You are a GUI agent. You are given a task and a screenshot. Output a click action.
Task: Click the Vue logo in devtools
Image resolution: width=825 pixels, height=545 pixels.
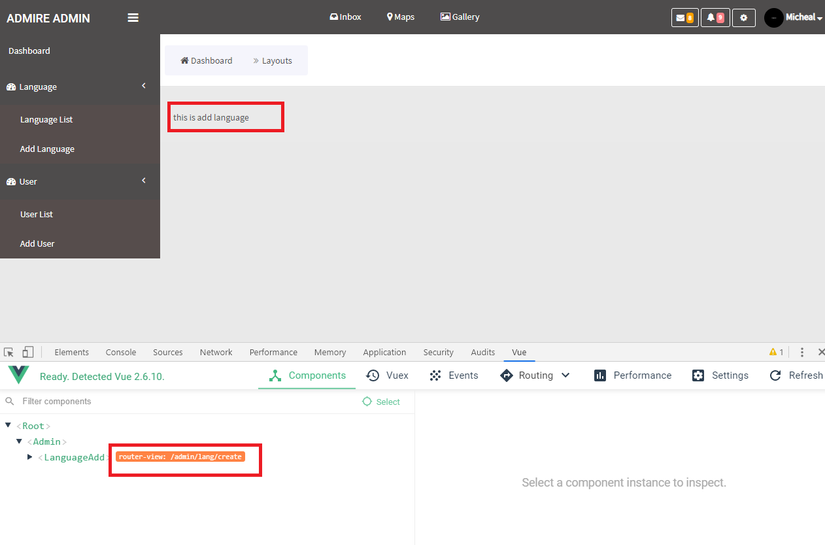[x=18, y=375]
